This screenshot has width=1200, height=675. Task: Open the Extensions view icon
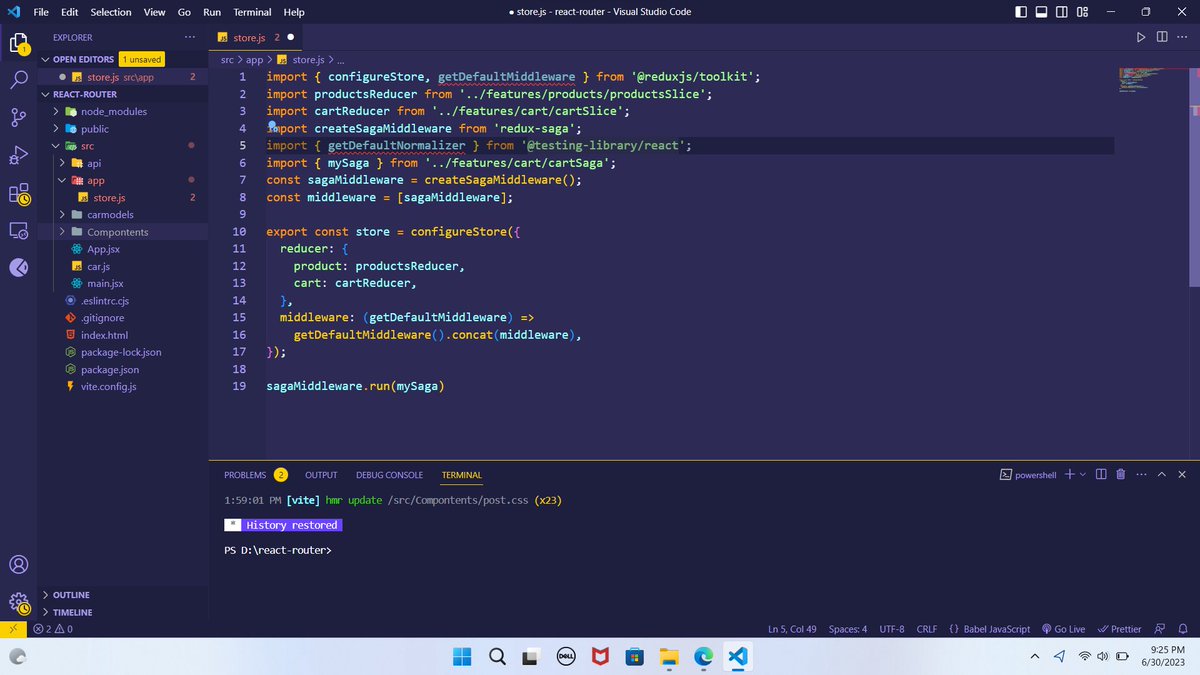pyautogui.click(x=18, y=193)
